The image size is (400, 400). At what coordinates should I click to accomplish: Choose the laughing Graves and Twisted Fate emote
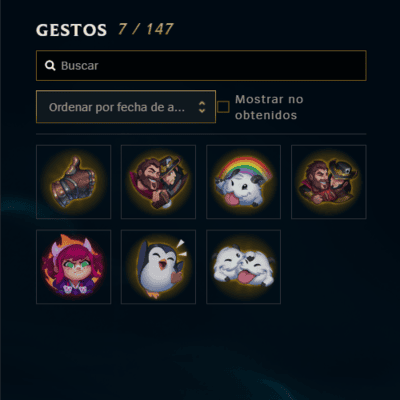[x=158, y=182]
